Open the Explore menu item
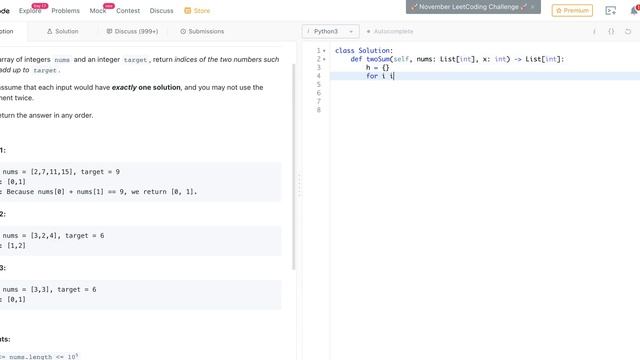The image size is (640, 360). click(30, 11)
